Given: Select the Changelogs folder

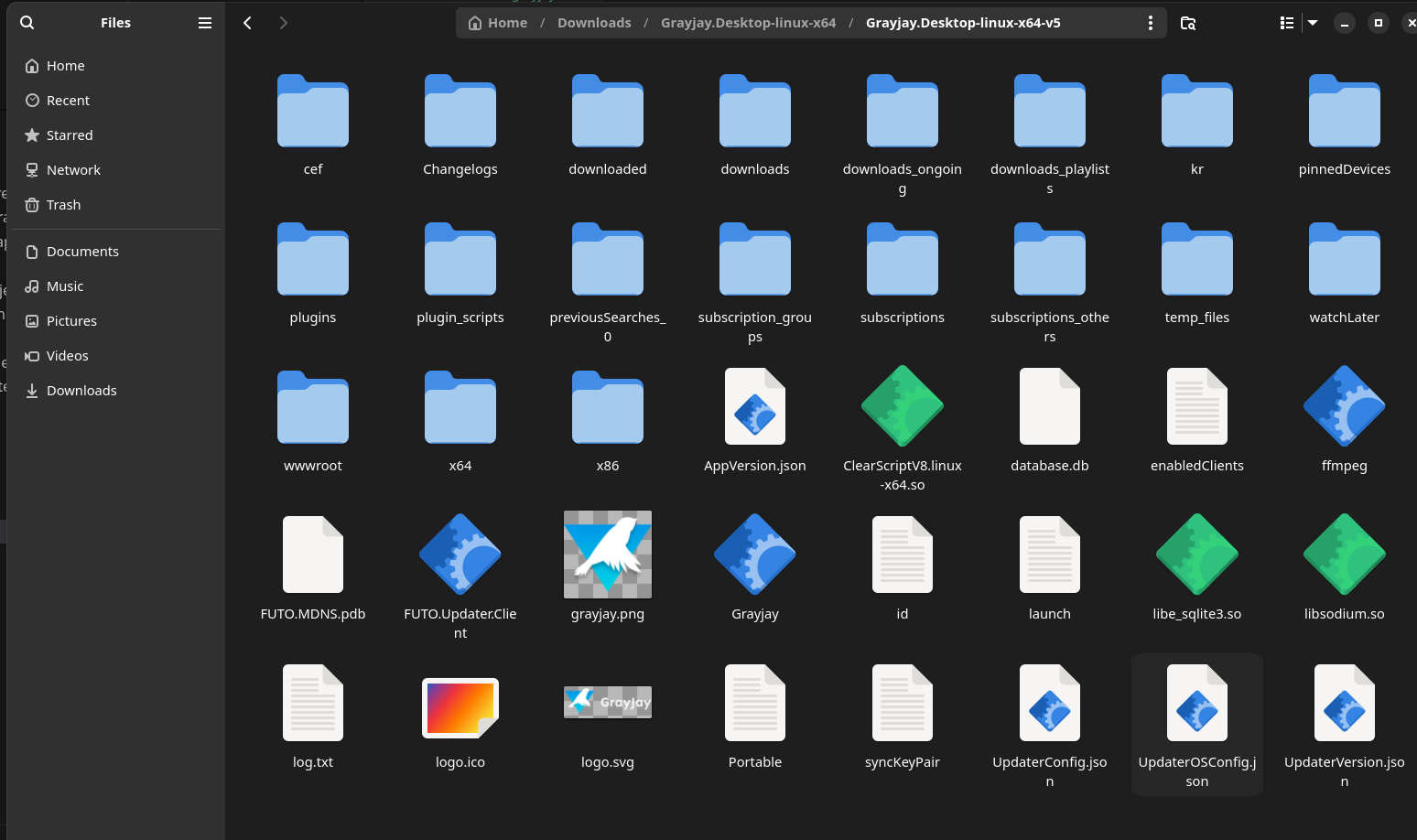Looking at the screenshot, I should tap(460, 111).
